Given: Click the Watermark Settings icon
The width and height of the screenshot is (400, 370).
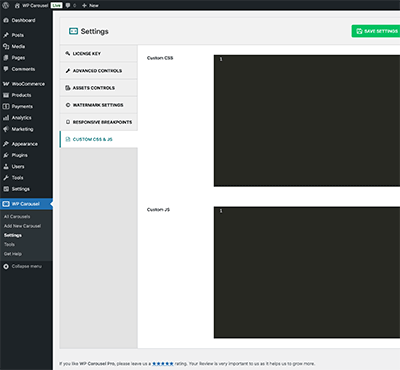Looking at the screenshot, I should point(68,105).
